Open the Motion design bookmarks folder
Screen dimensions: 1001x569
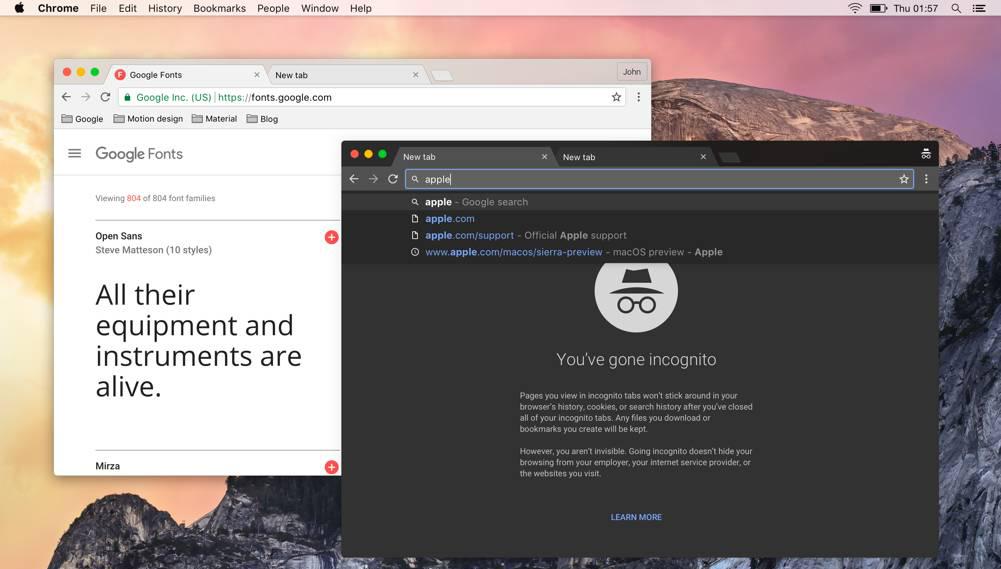click(148, 119)
